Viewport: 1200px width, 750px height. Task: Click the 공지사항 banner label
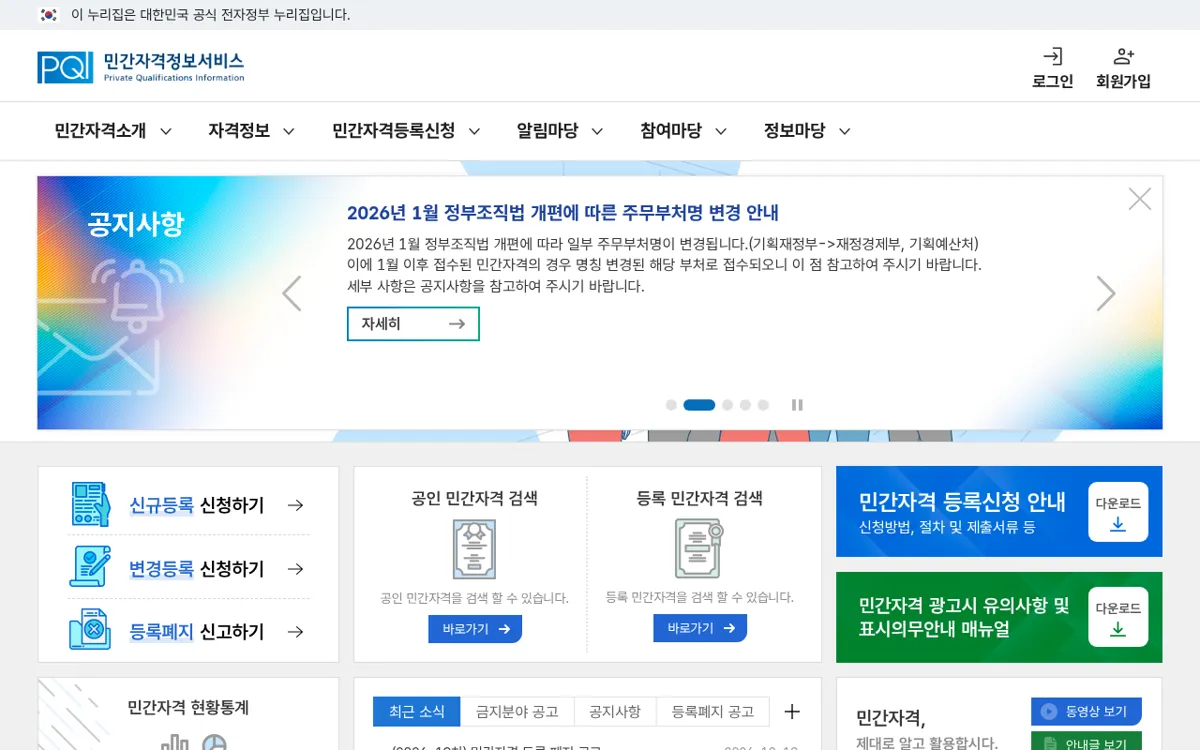pyautogui.click(x=136, y=223)
